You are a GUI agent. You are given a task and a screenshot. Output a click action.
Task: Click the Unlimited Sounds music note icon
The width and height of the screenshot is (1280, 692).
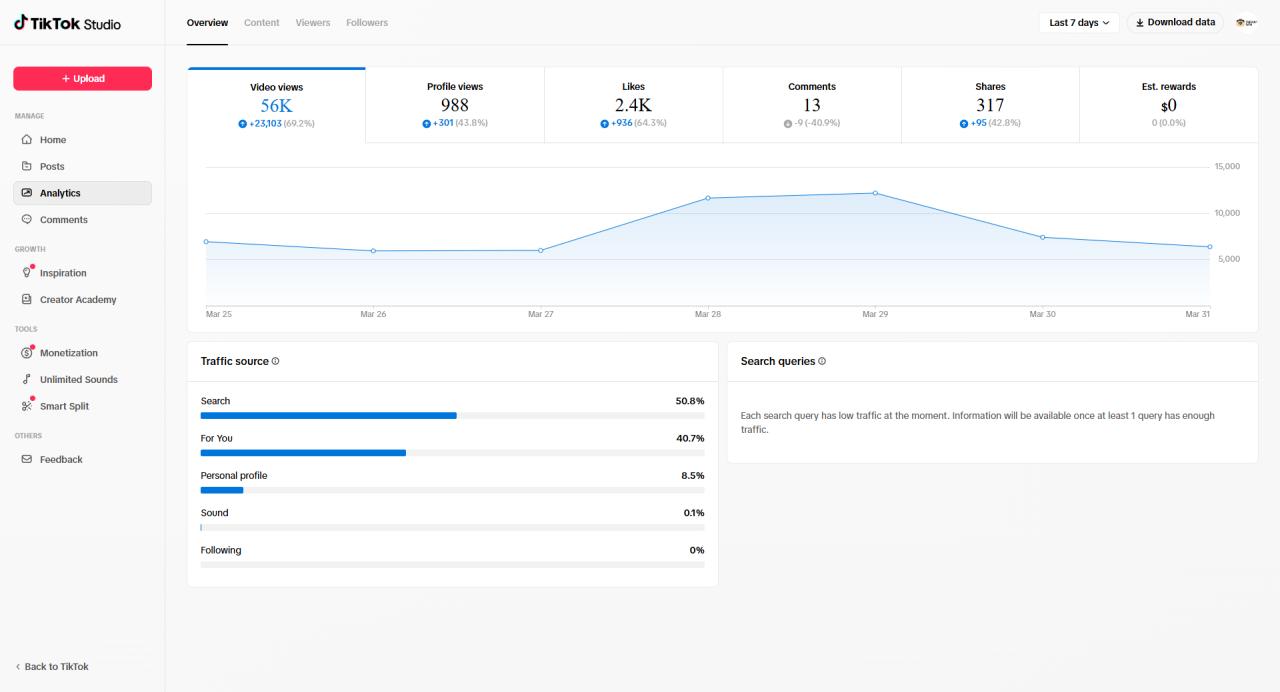coord(27,379)
